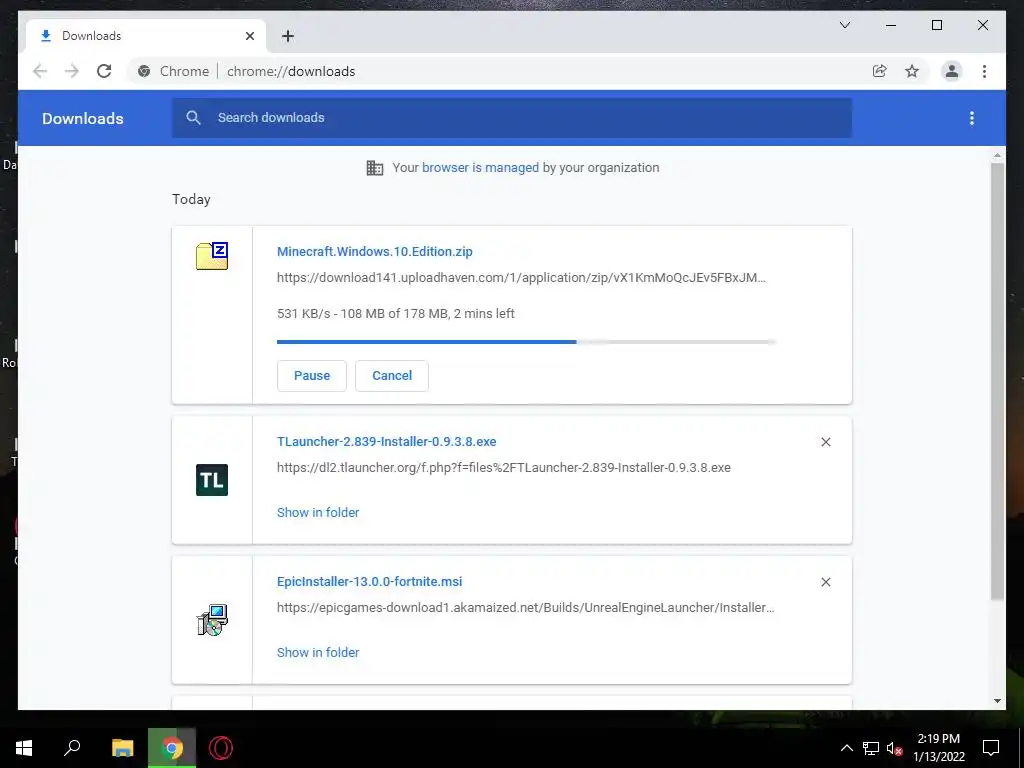Select the Downloads tab

[146, 36]
